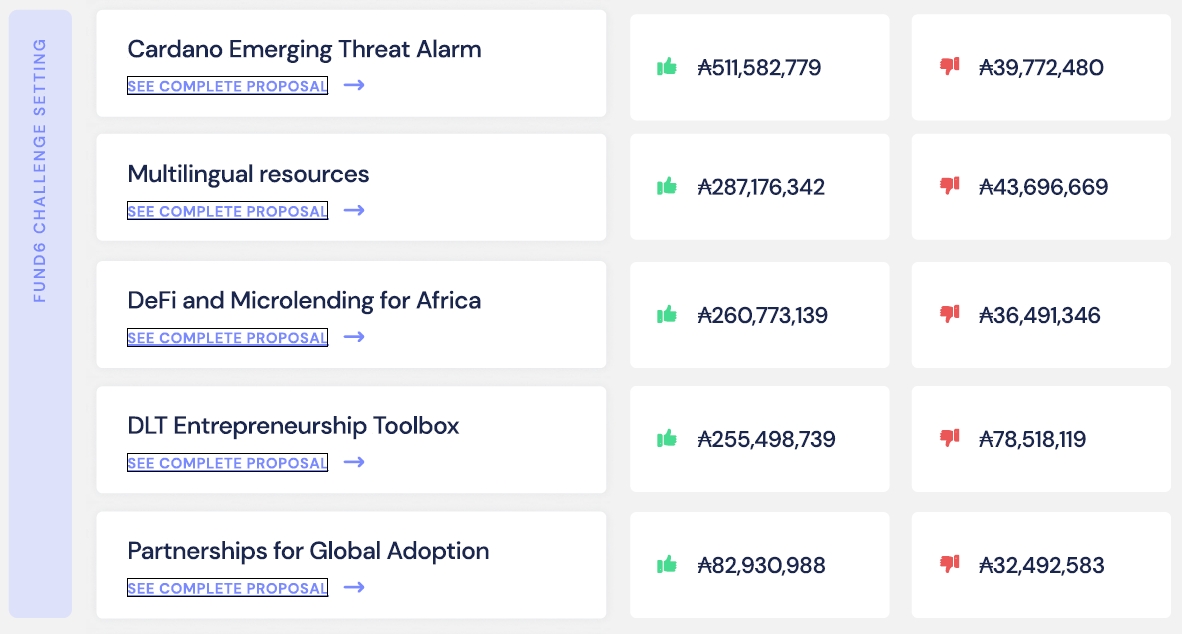Select the Fund6 Challenge Setting vertical tab
Viewport: 1182px width, 634px height.
coord(40,170)
